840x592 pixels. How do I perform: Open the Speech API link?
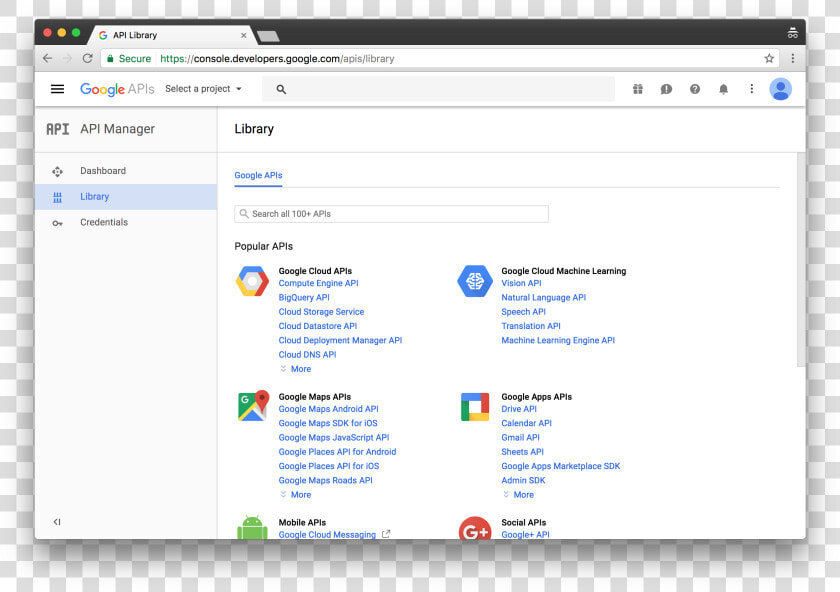[523, 312]
